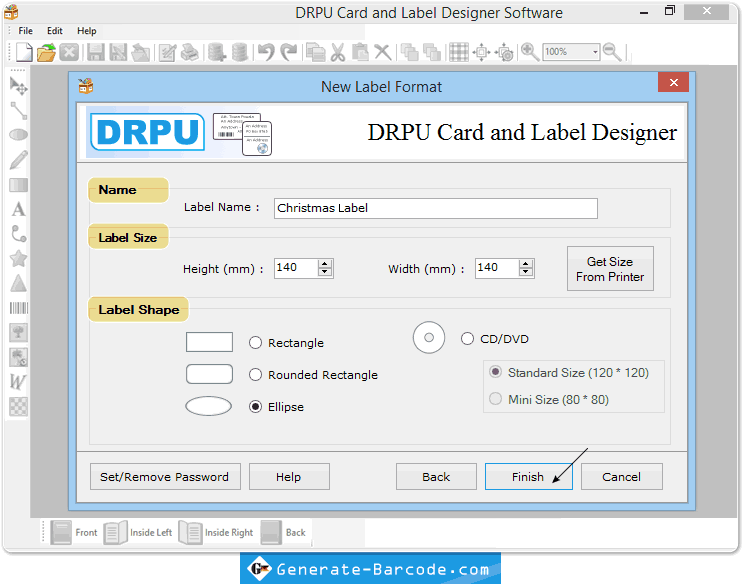Screen dimensions: 744x584
Task: Choose Standard Size (120 * 120) option
Action: (x=495, y=372)
